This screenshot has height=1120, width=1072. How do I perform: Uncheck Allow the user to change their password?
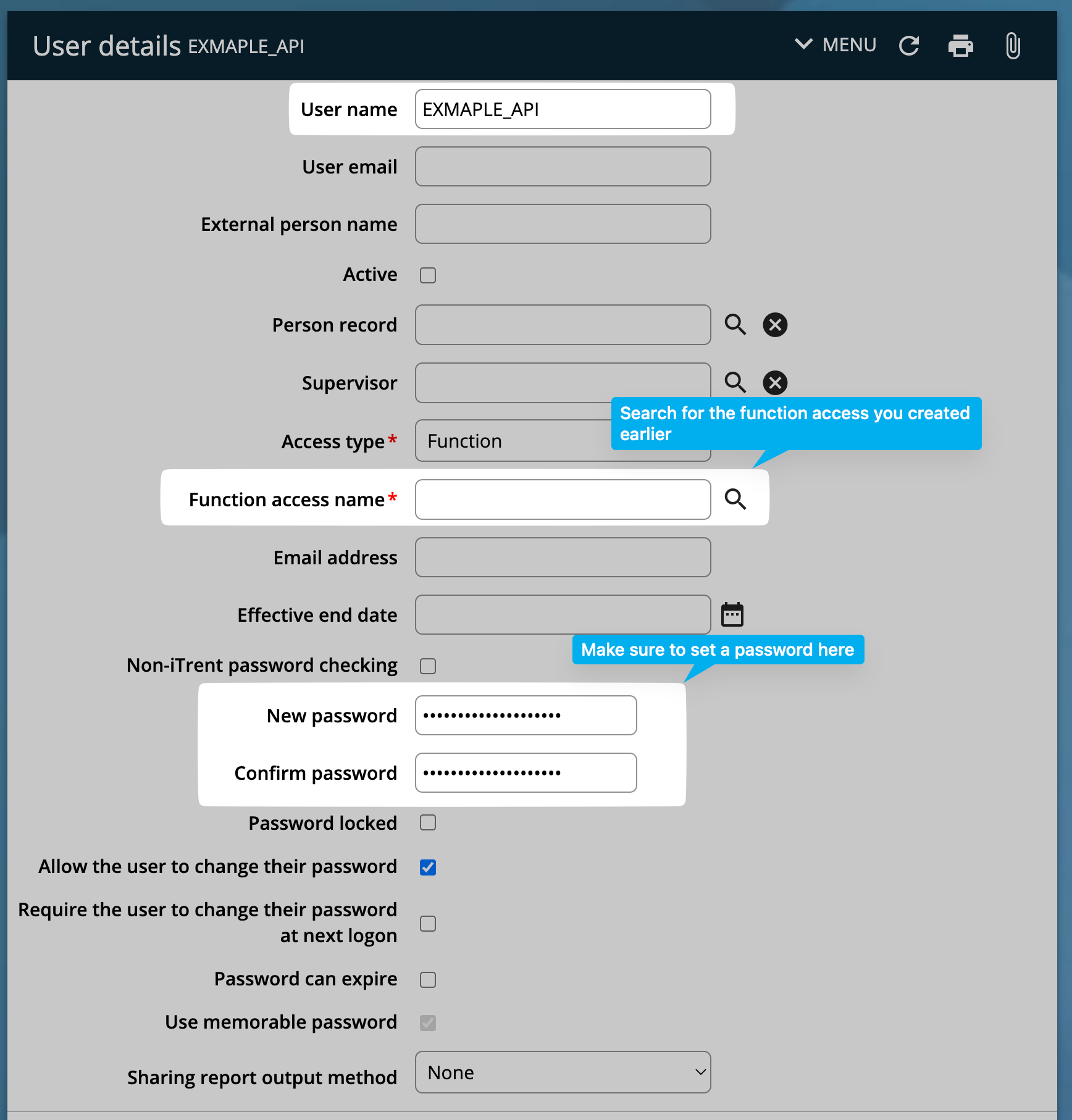[428, 867]
